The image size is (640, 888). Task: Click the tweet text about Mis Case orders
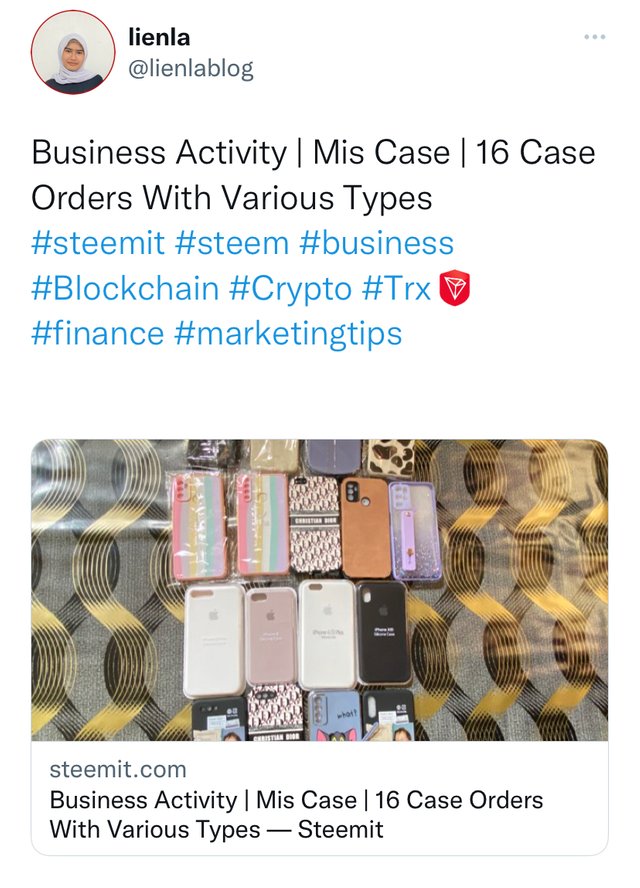pos(313,175)
